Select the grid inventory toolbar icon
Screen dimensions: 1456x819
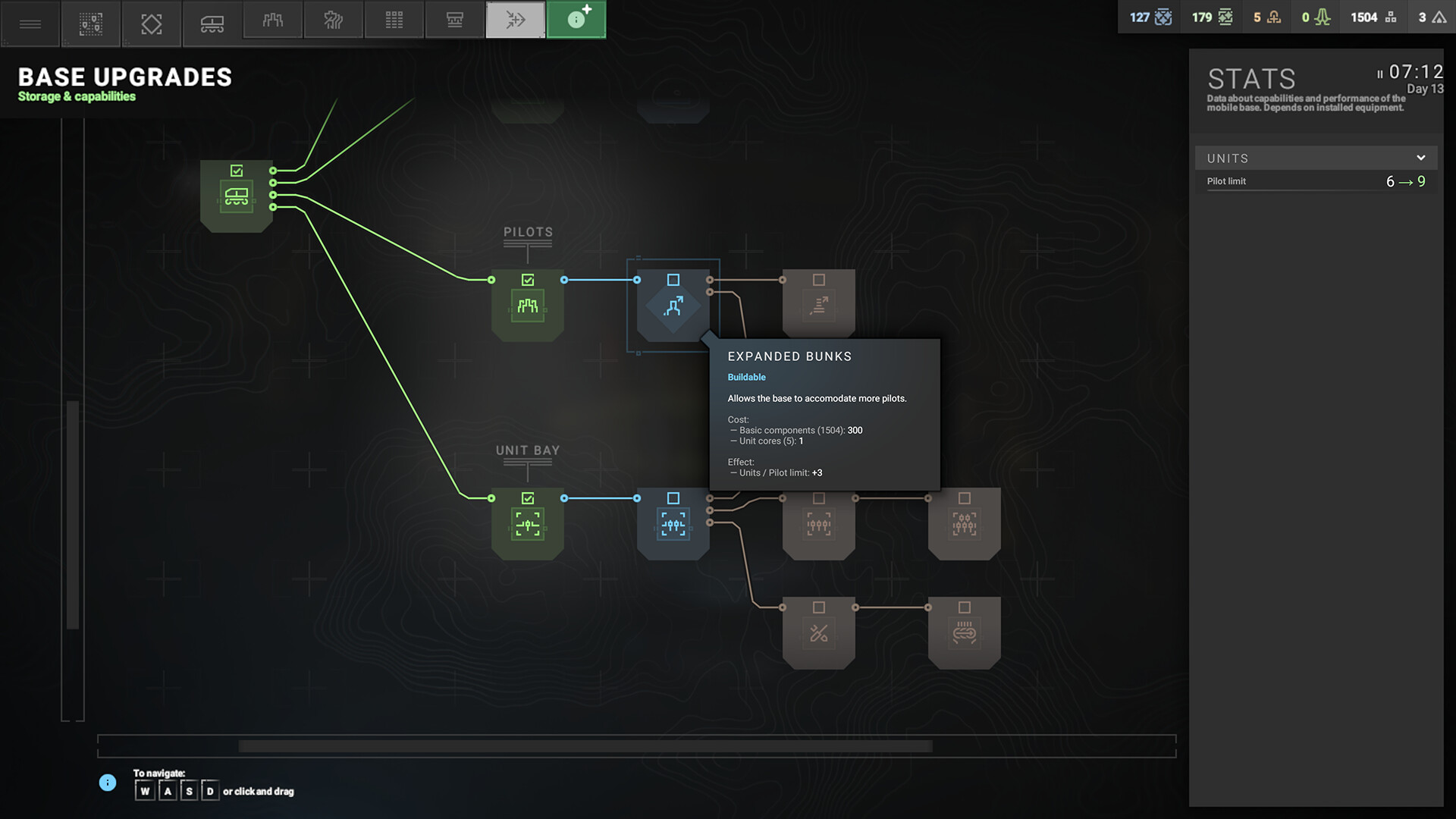[394, 20]
